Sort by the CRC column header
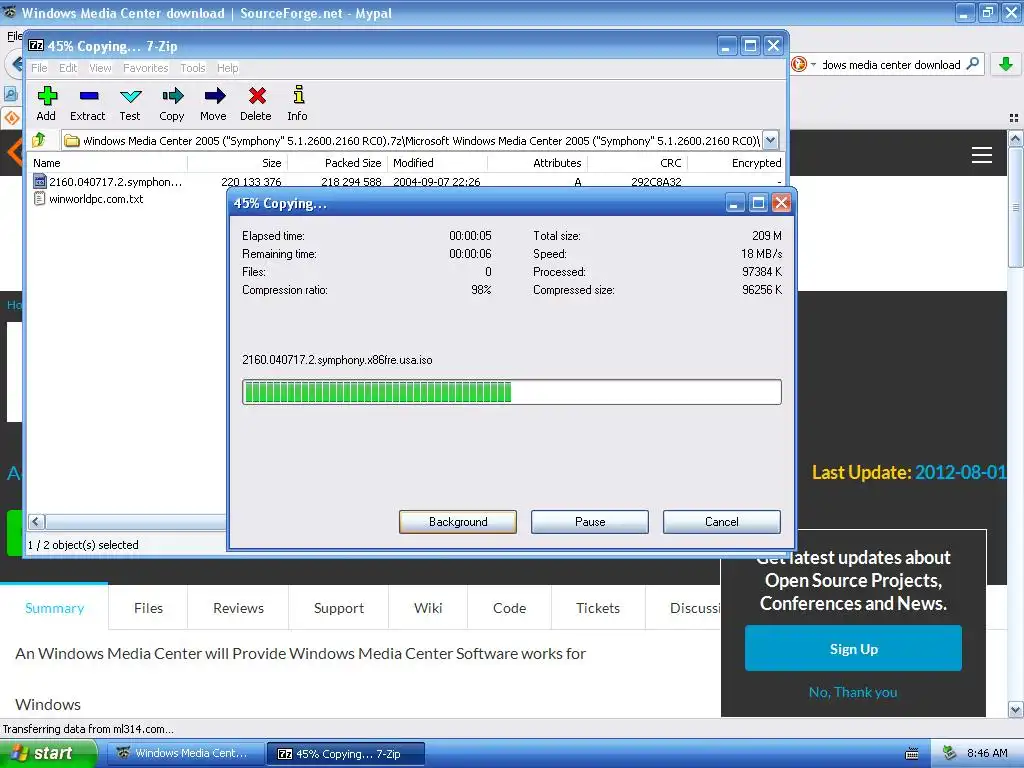This screenshot has height=768, width=1024. [x=637, y=163]
